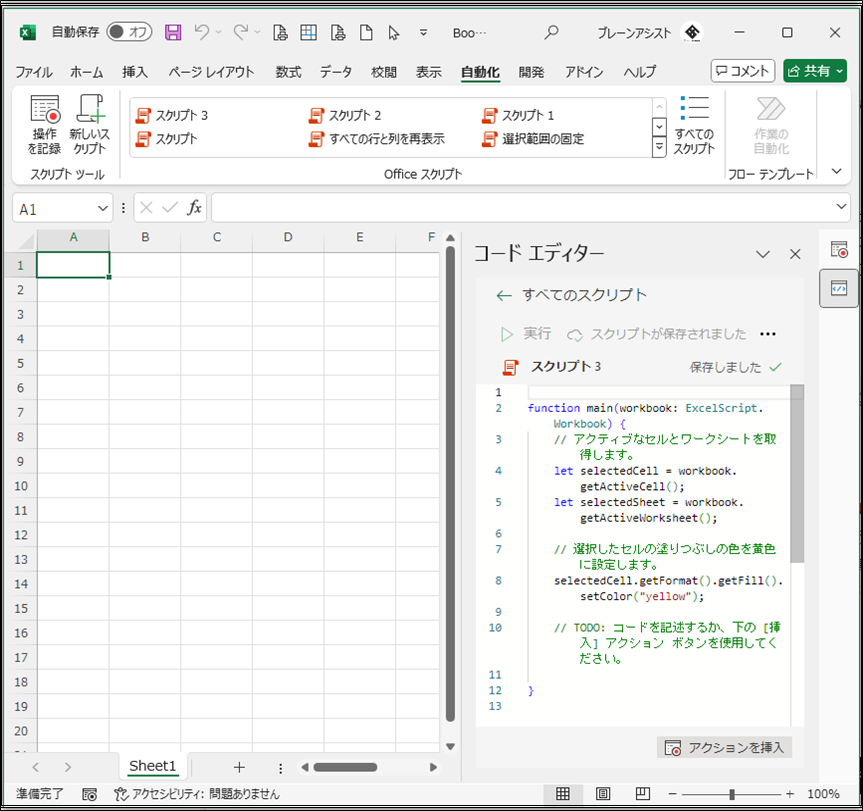
Task: Click the 100% zoom level
Action: click(x=823, y=794)
